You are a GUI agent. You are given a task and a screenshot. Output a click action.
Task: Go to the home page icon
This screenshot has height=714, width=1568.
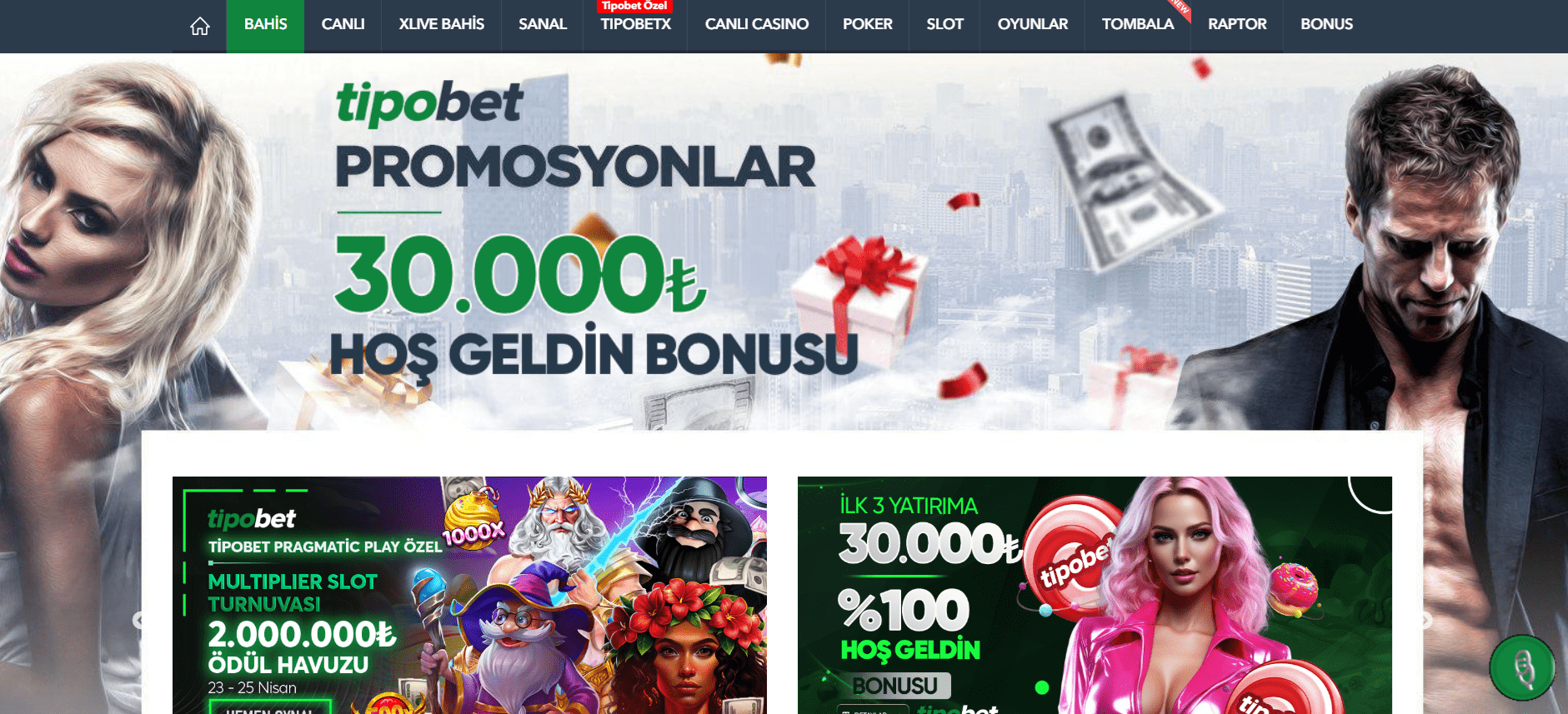[x=199, y=26]
